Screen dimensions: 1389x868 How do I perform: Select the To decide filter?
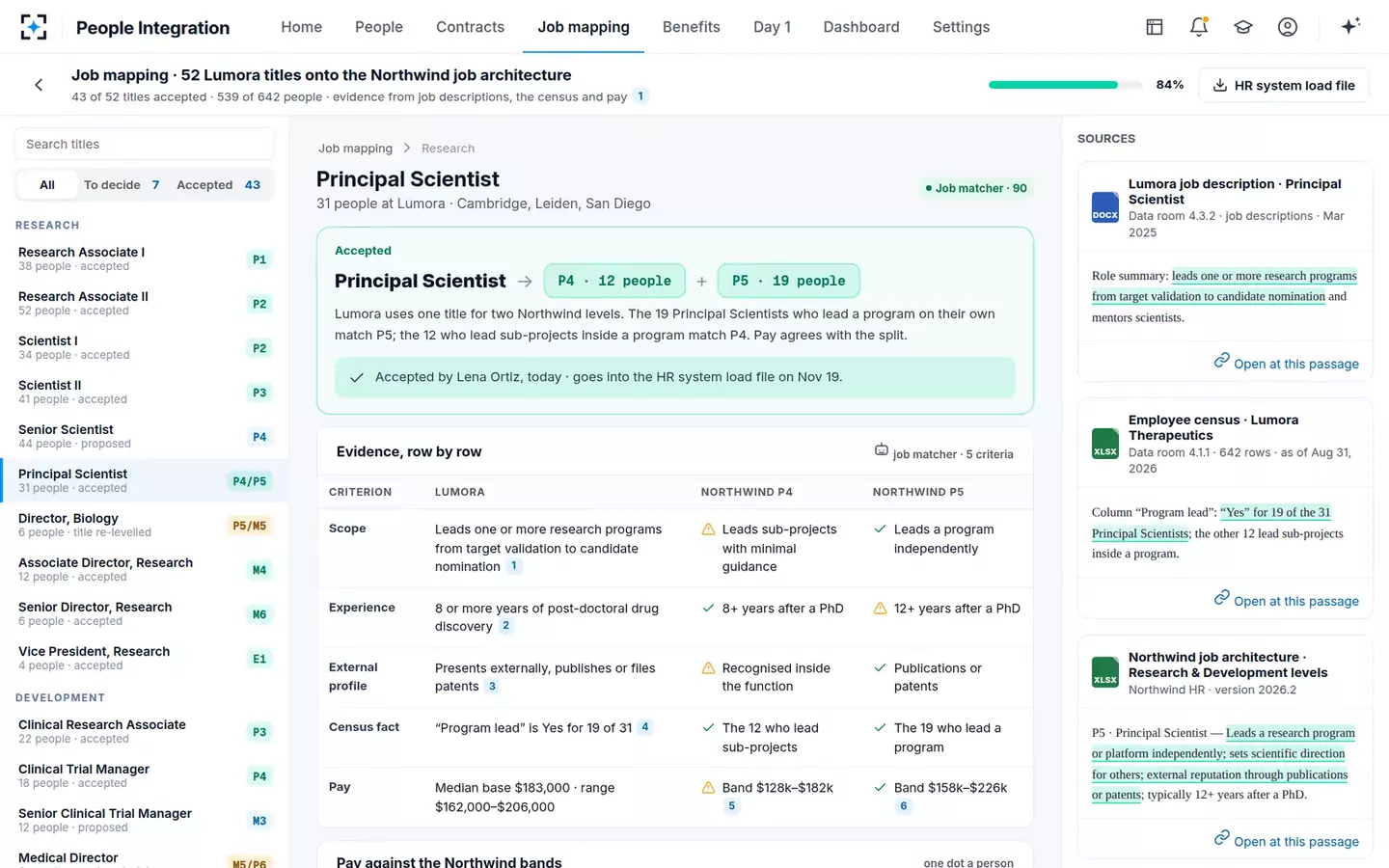tap(122, 185)
